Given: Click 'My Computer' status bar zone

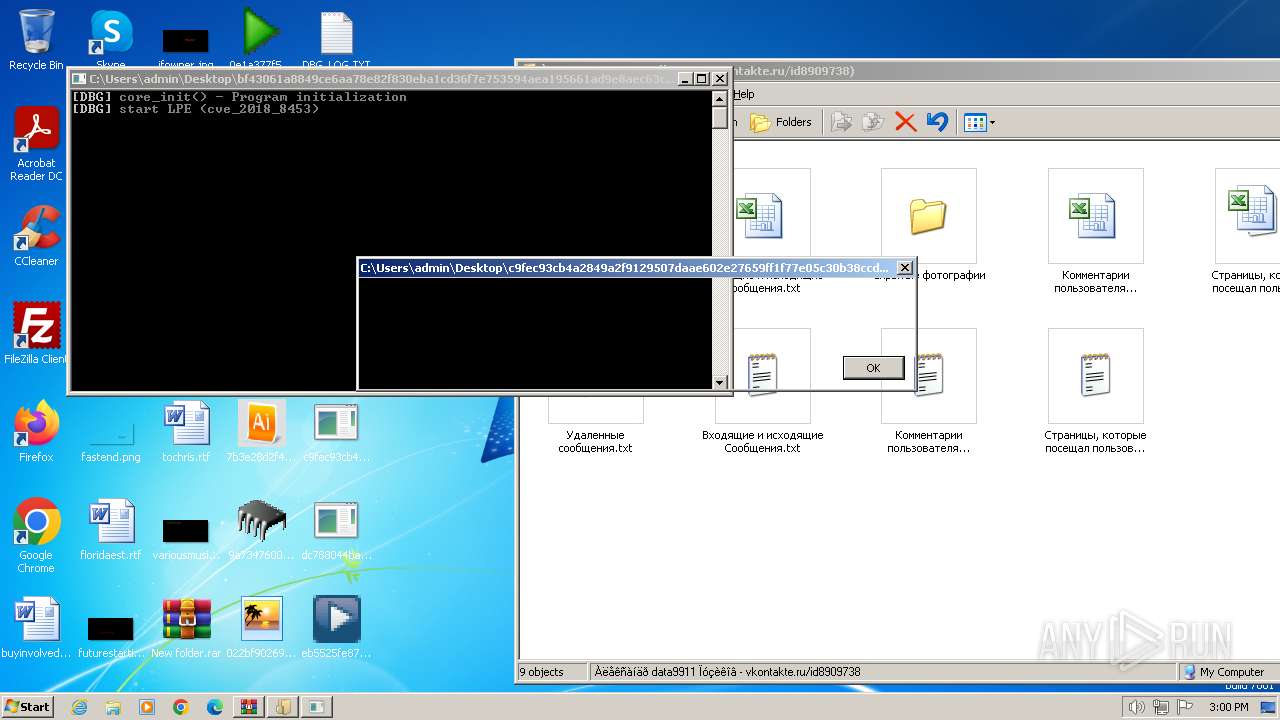Looking at the screenshot, I should [x=1231, y=672].
